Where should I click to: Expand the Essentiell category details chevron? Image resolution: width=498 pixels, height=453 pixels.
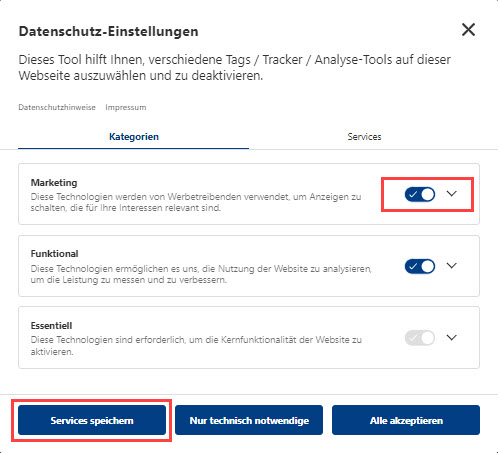coord(452,337)
